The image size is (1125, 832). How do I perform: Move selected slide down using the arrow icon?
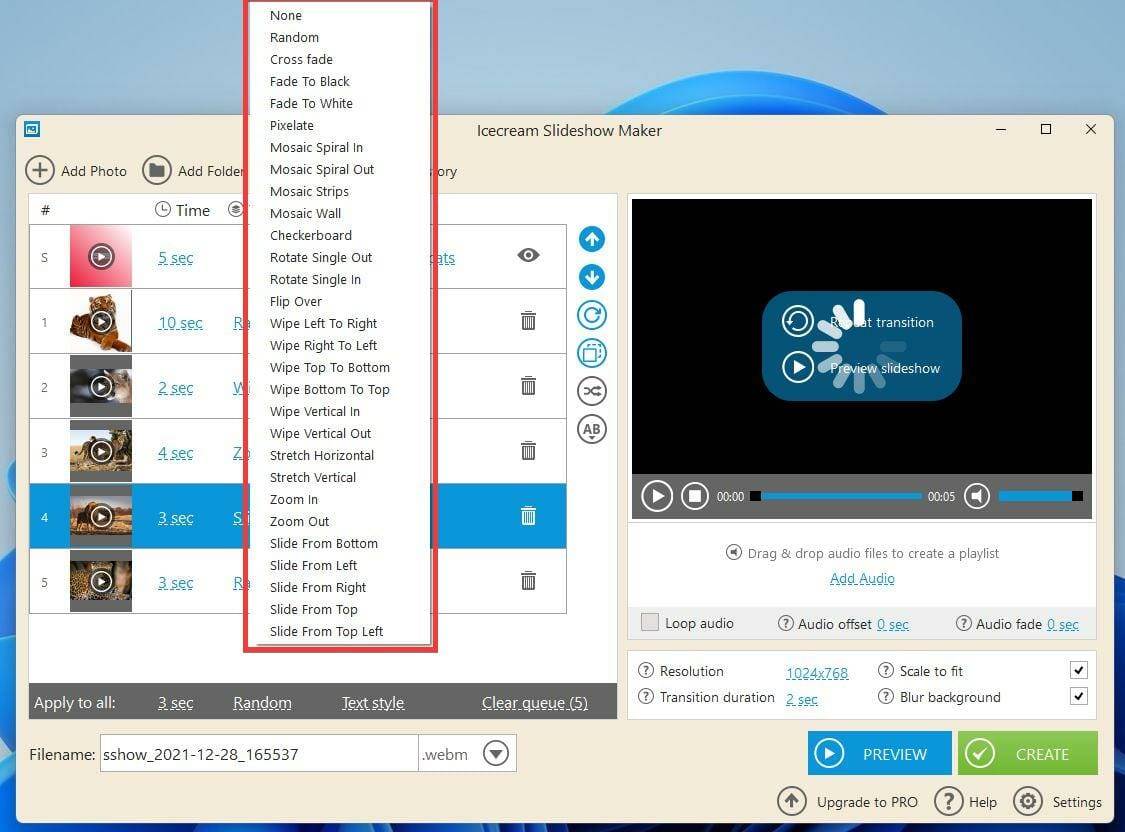point(591,277)
